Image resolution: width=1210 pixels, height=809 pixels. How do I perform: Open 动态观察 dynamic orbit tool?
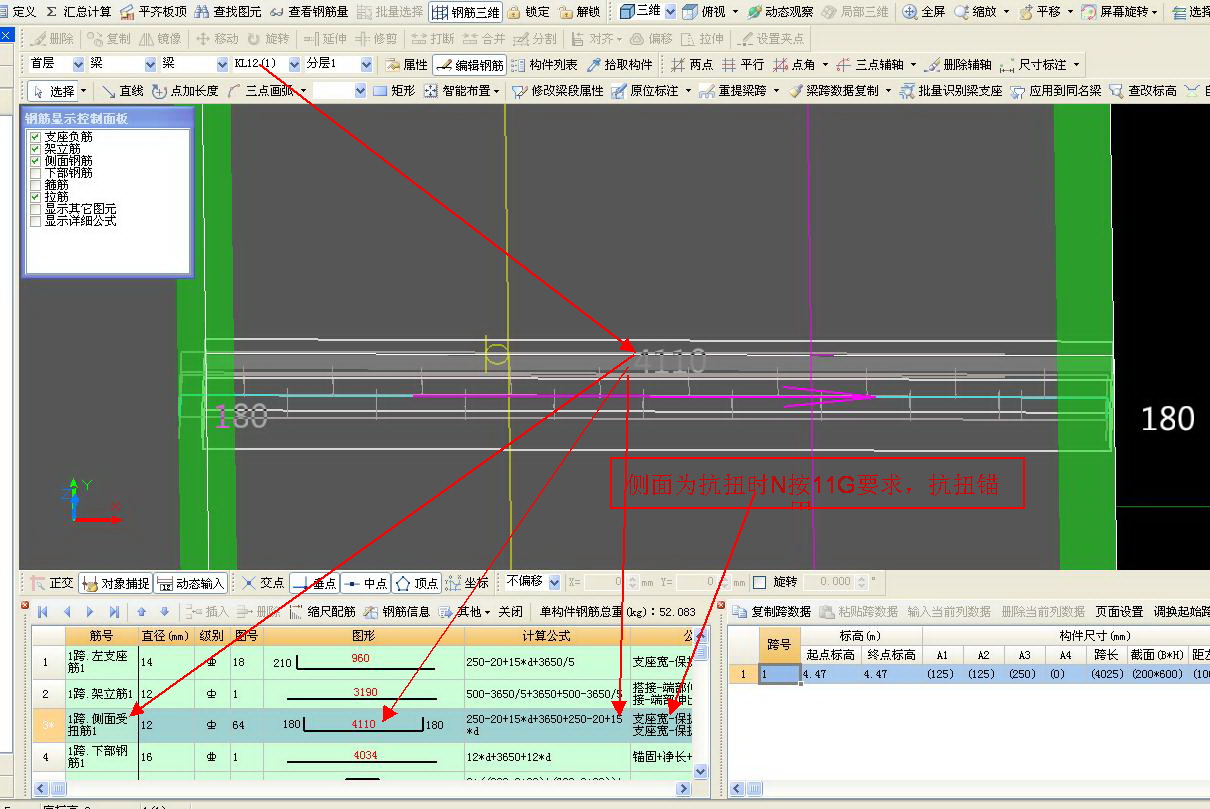tap(779, 12)
